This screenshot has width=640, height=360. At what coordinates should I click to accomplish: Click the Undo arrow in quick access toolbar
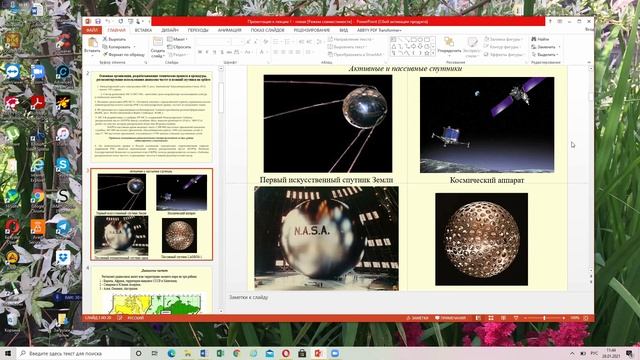(108, 21)
